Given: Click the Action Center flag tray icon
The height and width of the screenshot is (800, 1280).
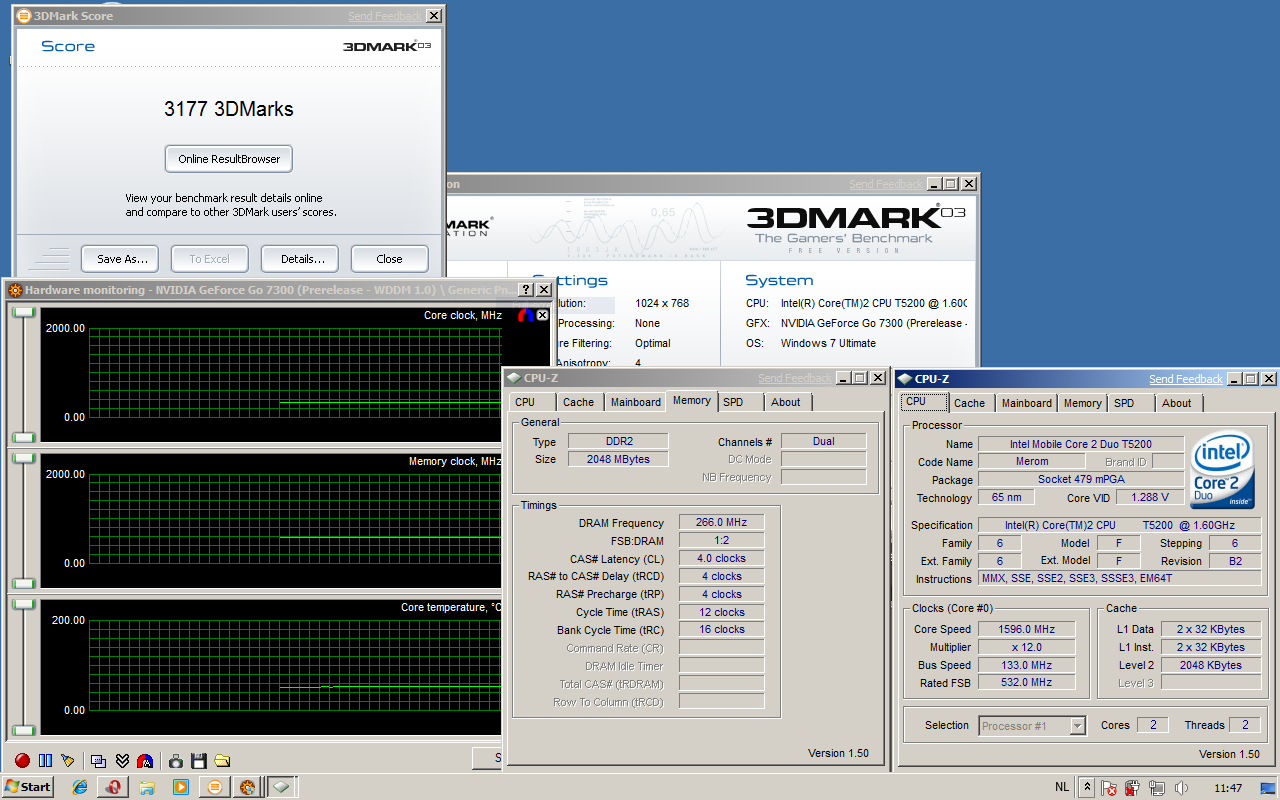Looking at the screenshot, I should 1109,787.
